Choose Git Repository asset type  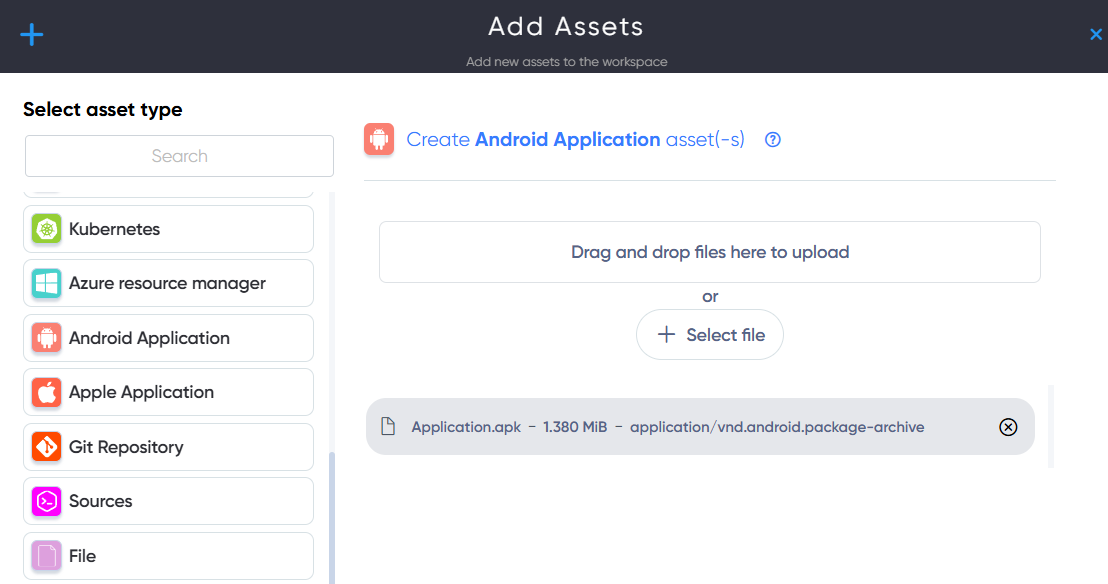168,447
